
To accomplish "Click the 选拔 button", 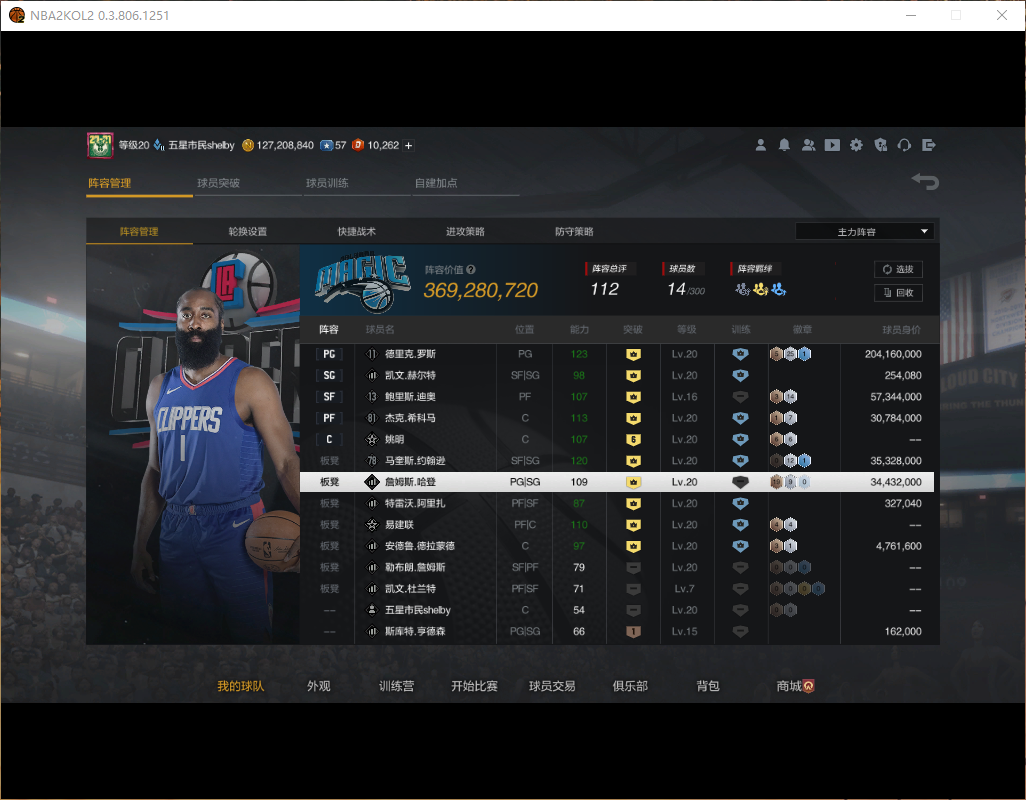I will pos(898,270).
